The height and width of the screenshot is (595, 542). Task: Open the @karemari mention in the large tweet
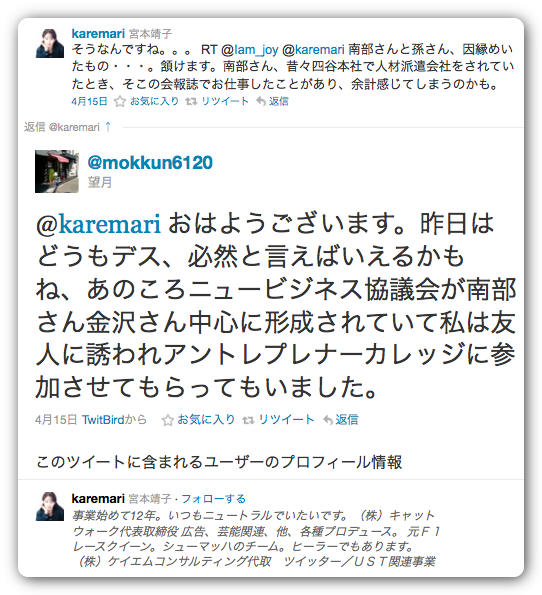point(98,224)
